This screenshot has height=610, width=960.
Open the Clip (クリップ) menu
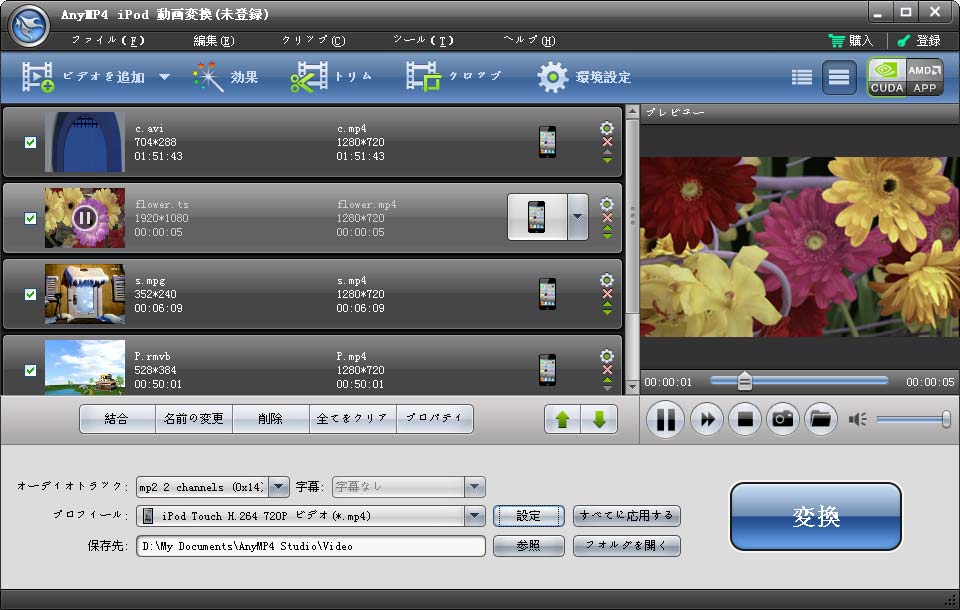pos(313,40)
